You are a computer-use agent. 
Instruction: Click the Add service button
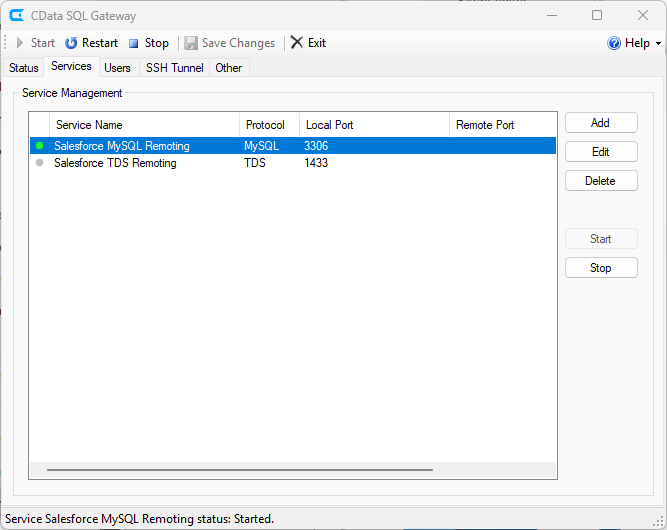coord(600,123)
